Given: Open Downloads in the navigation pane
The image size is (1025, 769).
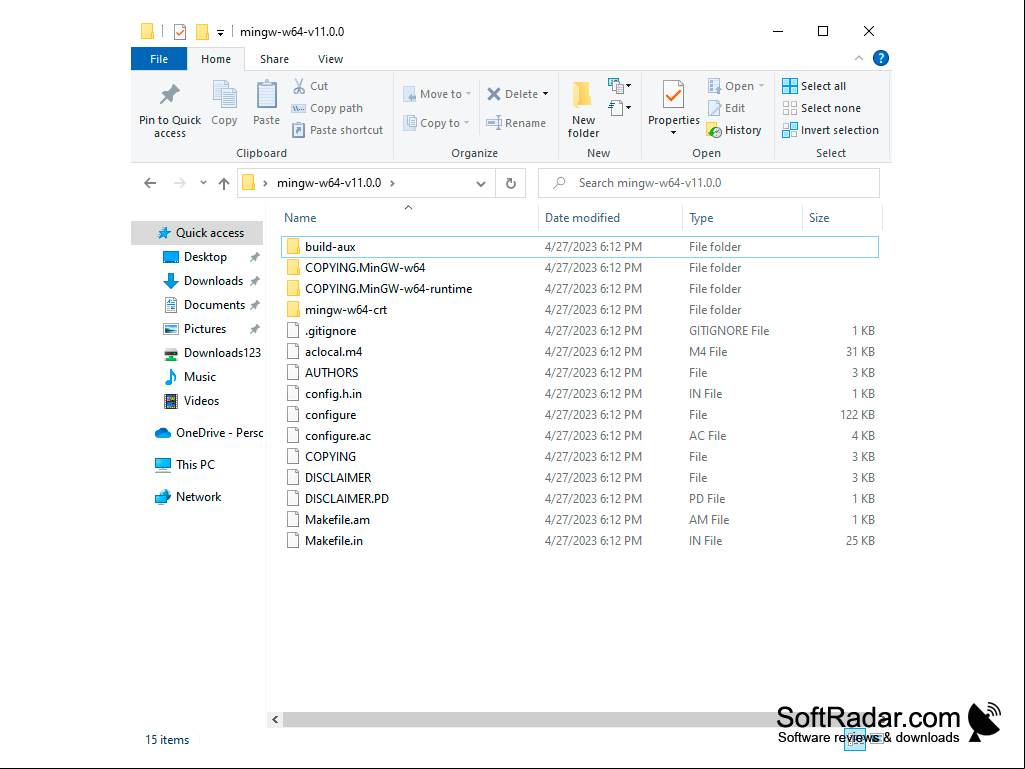Looking at the screenshot, I should click(x=213, y=281).
